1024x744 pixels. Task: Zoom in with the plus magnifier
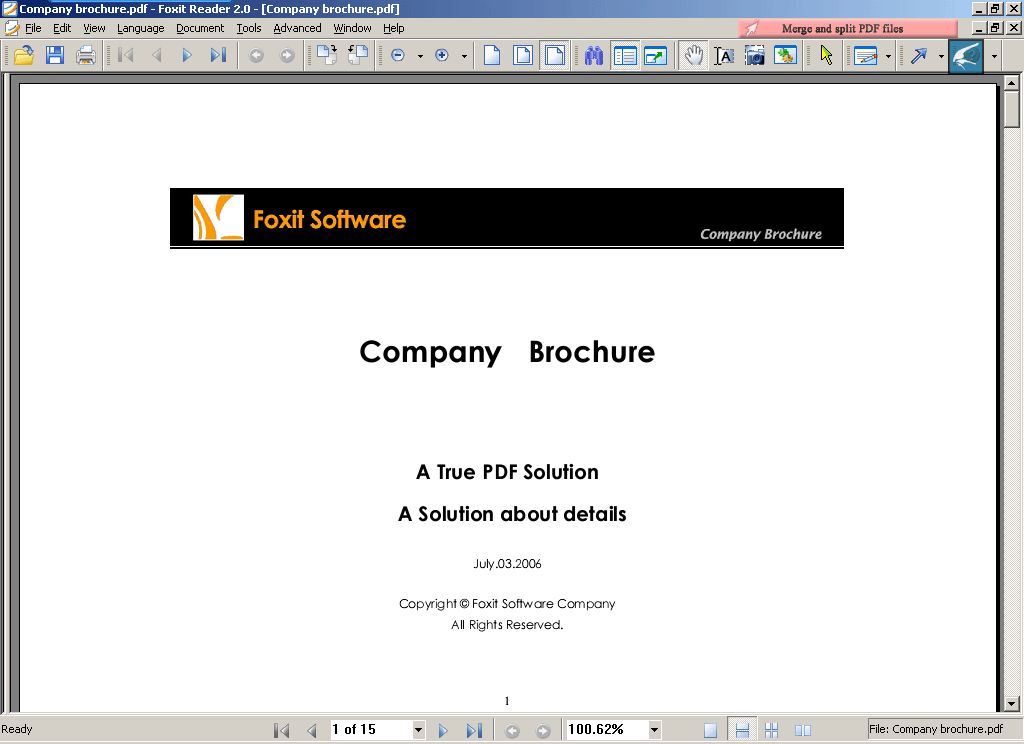coord(442,56)
